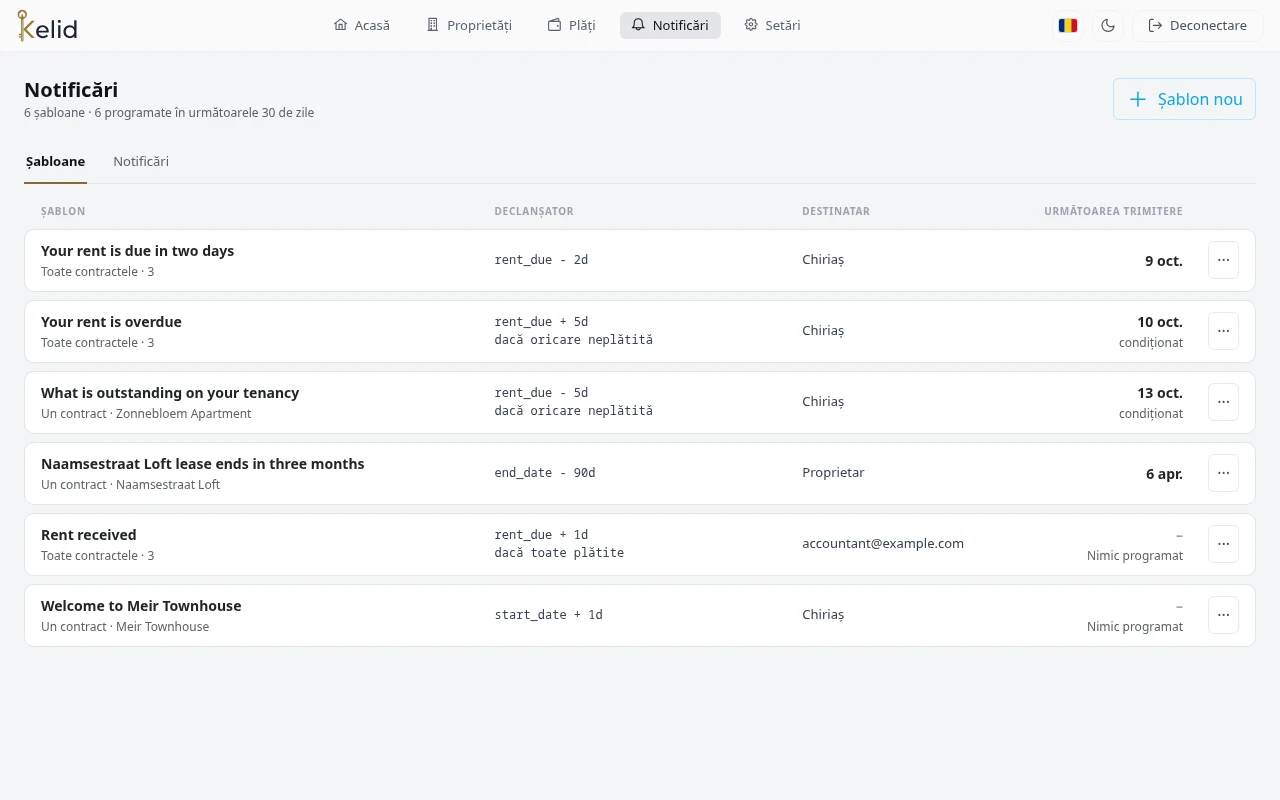Switch to the Șabloane tab
The width and height of the screenshot is (1280, 800).
(56, 161)
